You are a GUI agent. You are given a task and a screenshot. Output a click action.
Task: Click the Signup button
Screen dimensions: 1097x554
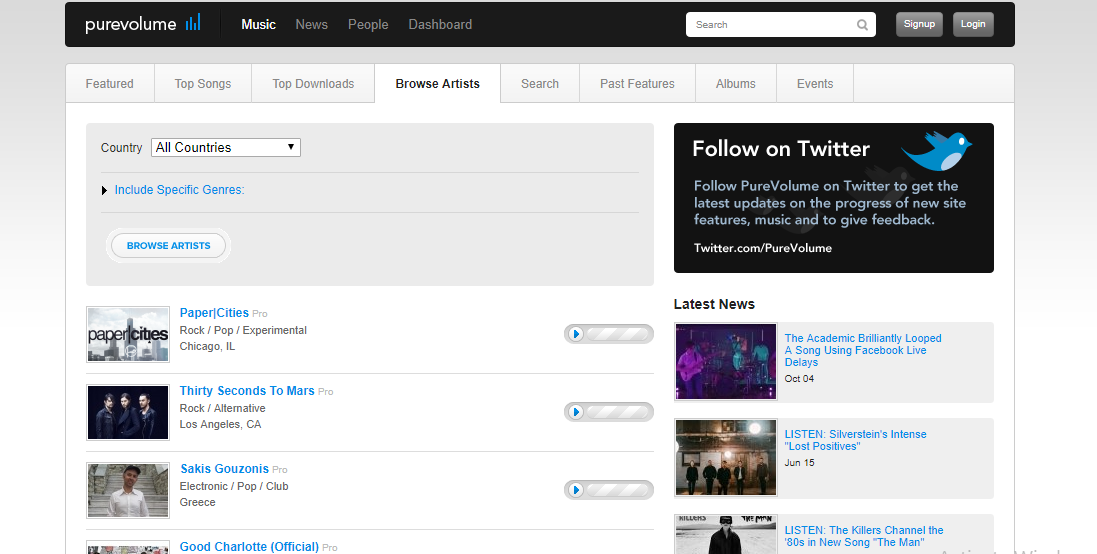919,24
